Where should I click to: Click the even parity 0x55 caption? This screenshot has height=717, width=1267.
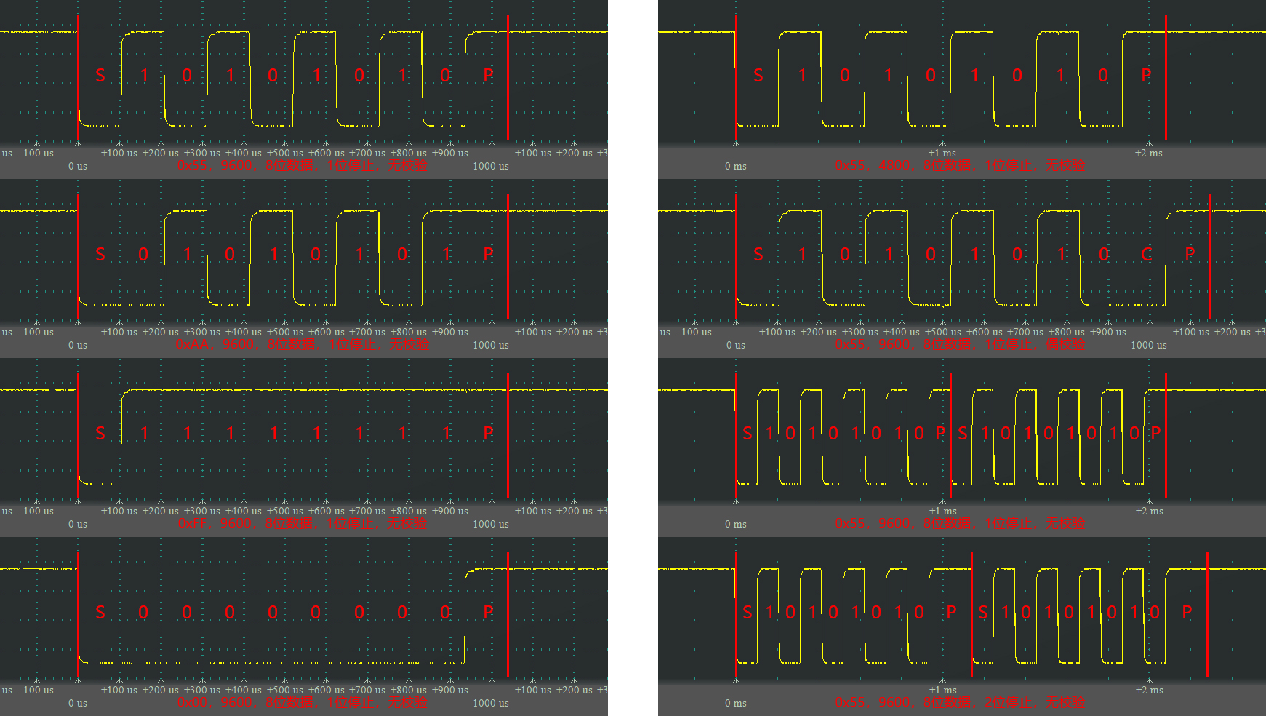coord(959,344)
